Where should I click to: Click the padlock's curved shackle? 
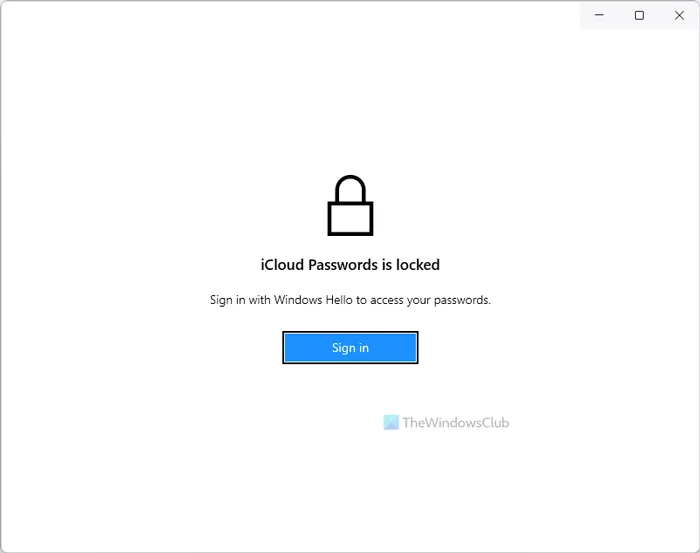350,184
